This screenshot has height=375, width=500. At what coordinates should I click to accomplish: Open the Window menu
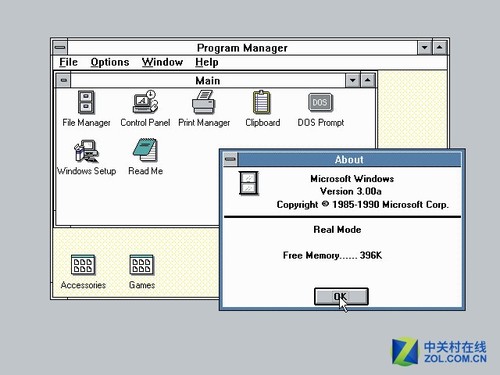pyautogui.click(x=162, y=62)
